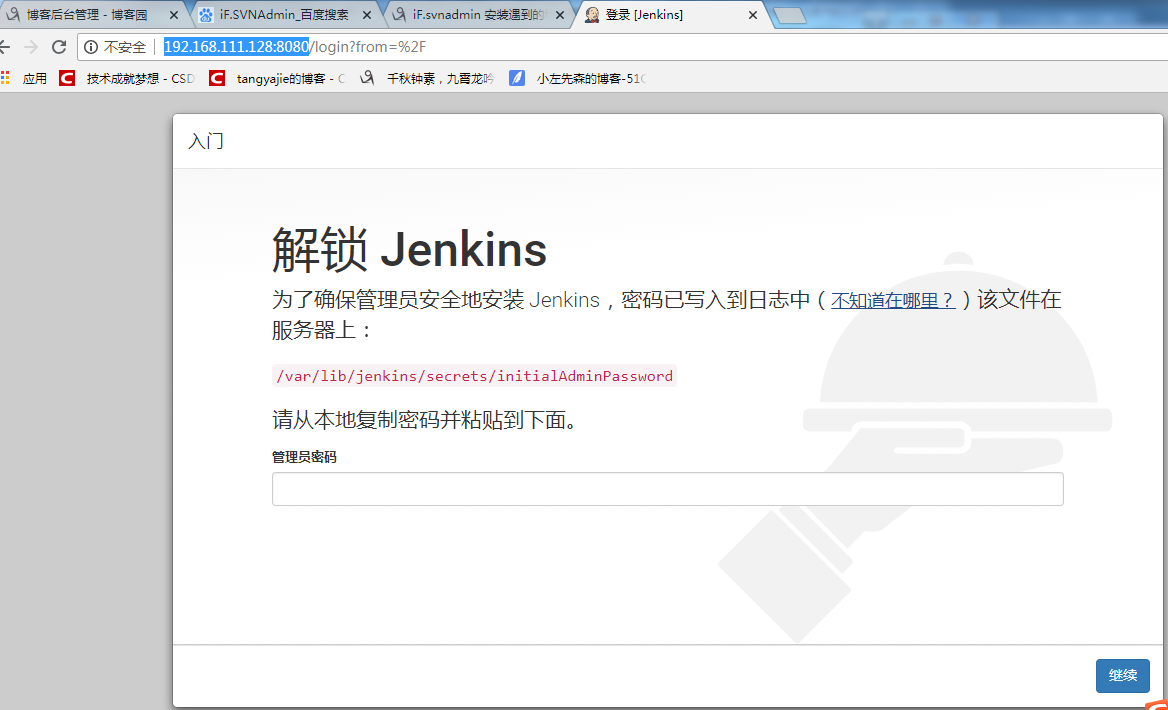
Task: Focus the 管理员密码 input field
Action: [x=667, y=489]
